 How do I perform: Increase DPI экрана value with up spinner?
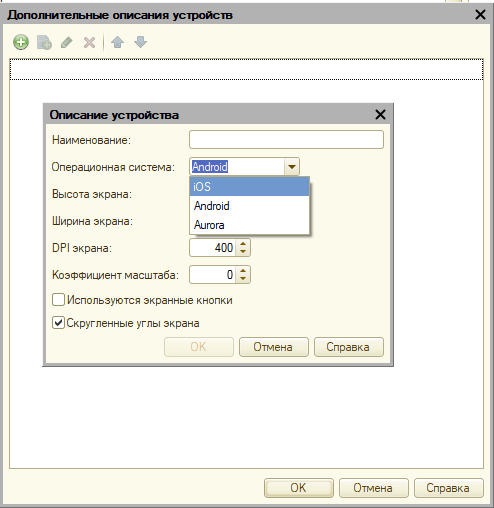pos(243,244)
